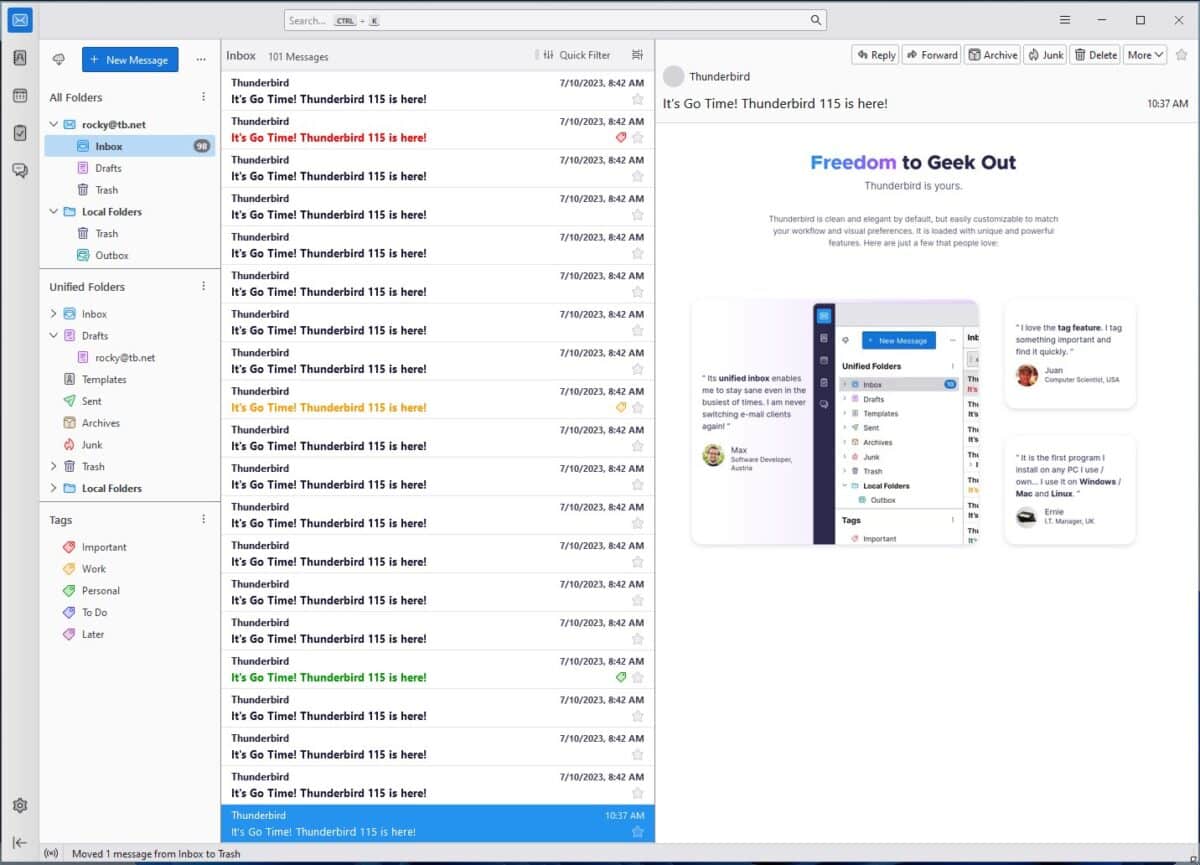Archive the open message
This screenshot has width=1200, height=865.
[x=992, y=54]
